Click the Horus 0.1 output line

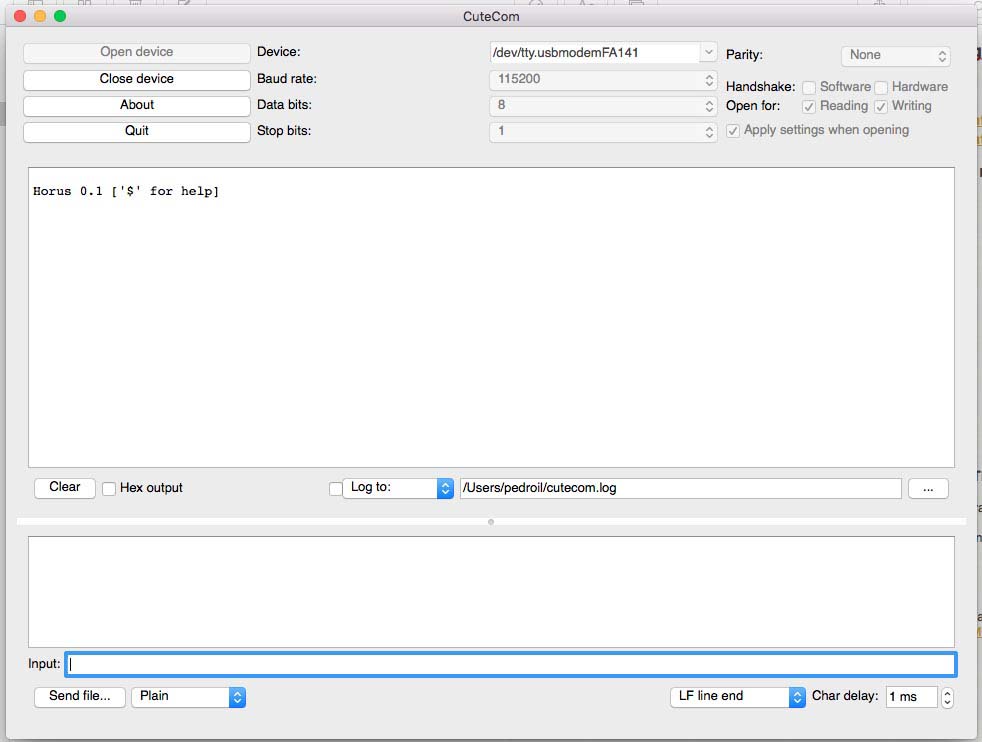[x=126, y=192]
